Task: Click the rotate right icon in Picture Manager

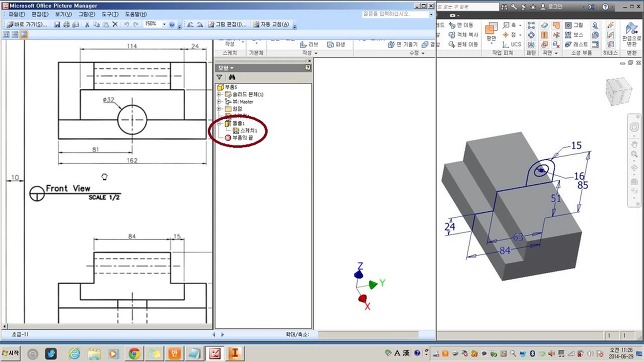Action: pyautogui.click(x=200, y=25)
